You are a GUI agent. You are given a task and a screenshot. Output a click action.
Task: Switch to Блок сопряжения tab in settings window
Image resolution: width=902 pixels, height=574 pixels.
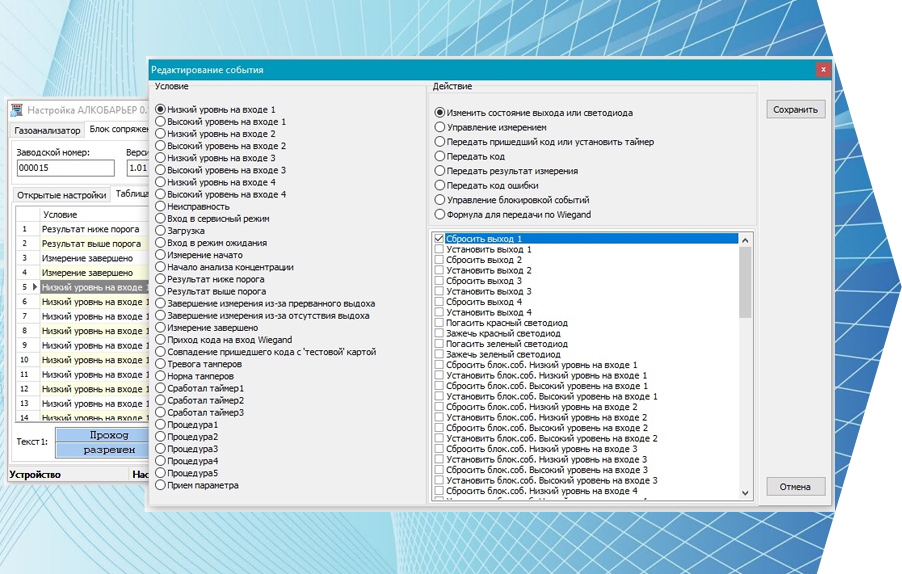(x=117, y=129)
